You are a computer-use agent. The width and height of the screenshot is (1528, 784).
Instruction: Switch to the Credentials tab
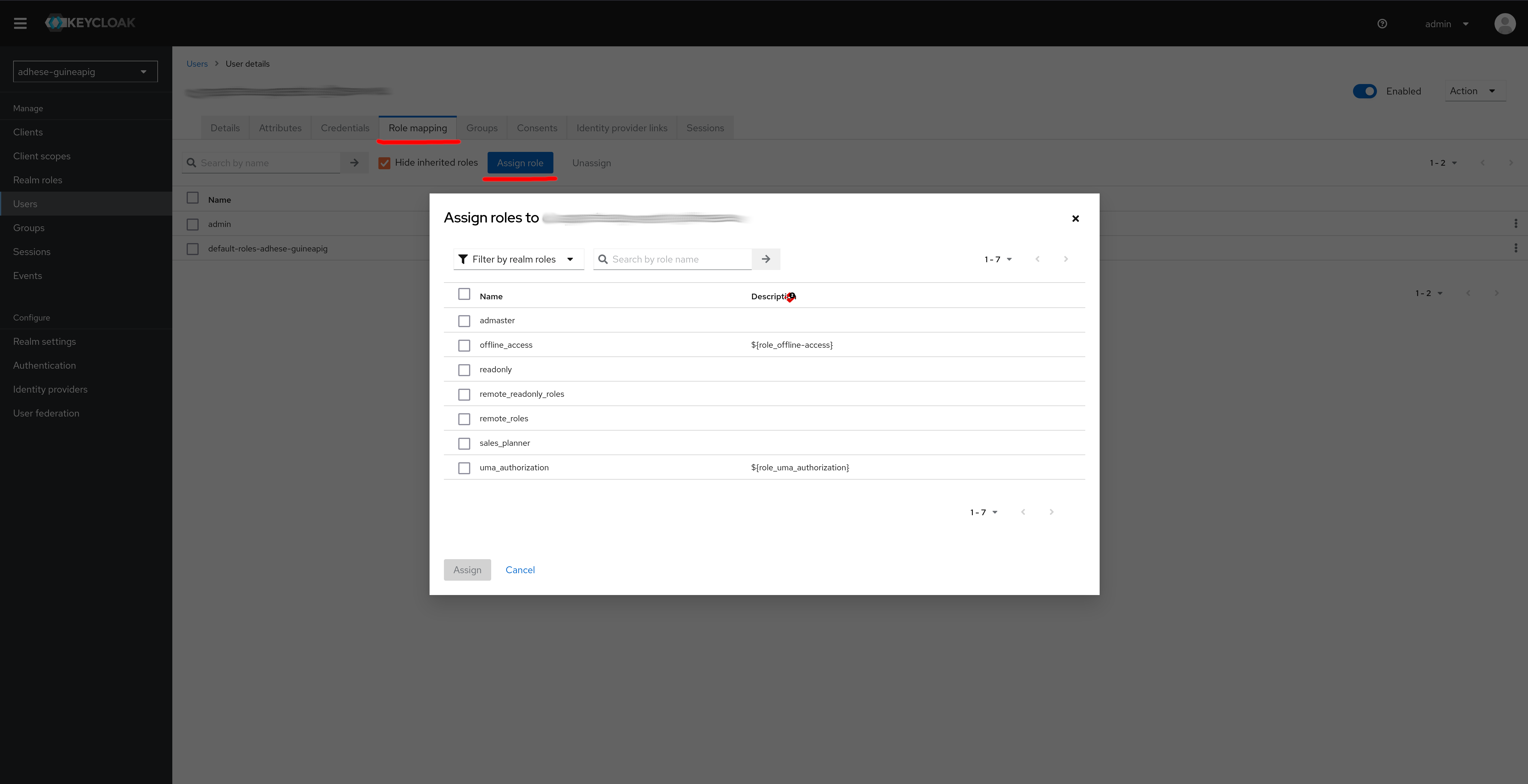(x=345, y=128)
